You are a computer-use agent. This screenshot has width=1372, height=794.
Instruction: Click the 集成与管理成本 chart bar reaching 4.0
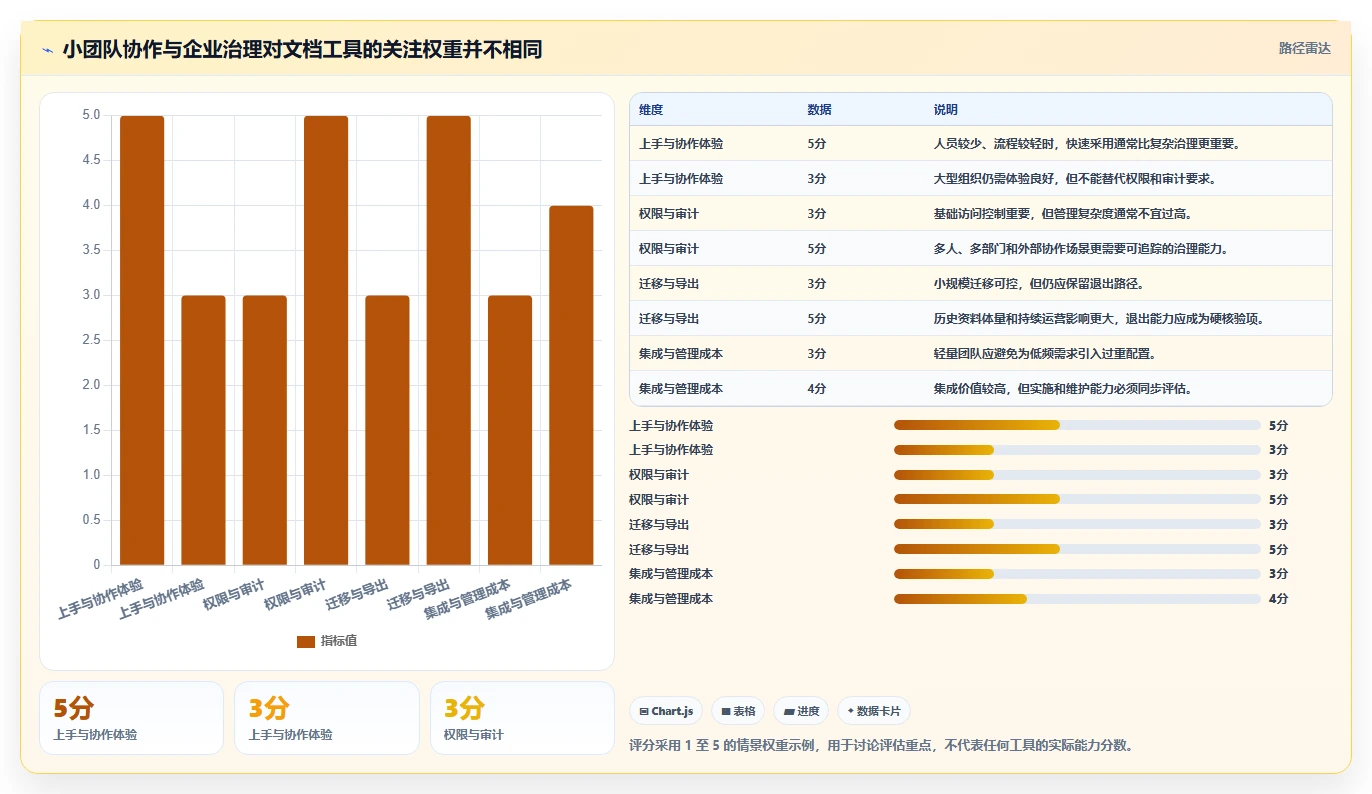571,385
